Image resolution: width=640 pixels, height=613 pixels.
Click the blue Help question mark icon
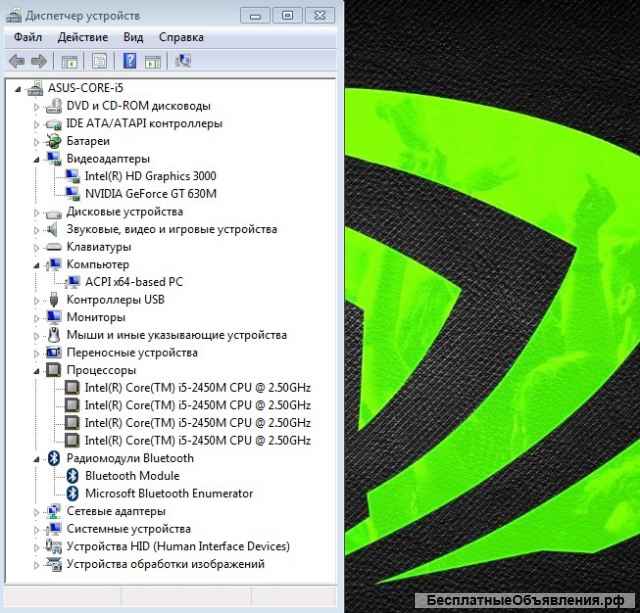[130, 61]
